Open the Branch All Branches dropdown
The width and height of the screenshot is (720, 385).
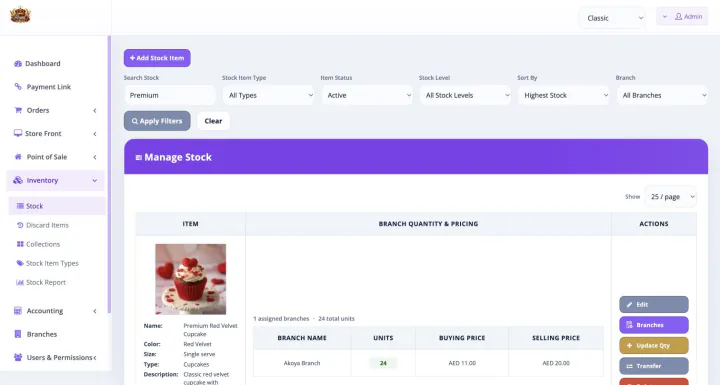662,95
